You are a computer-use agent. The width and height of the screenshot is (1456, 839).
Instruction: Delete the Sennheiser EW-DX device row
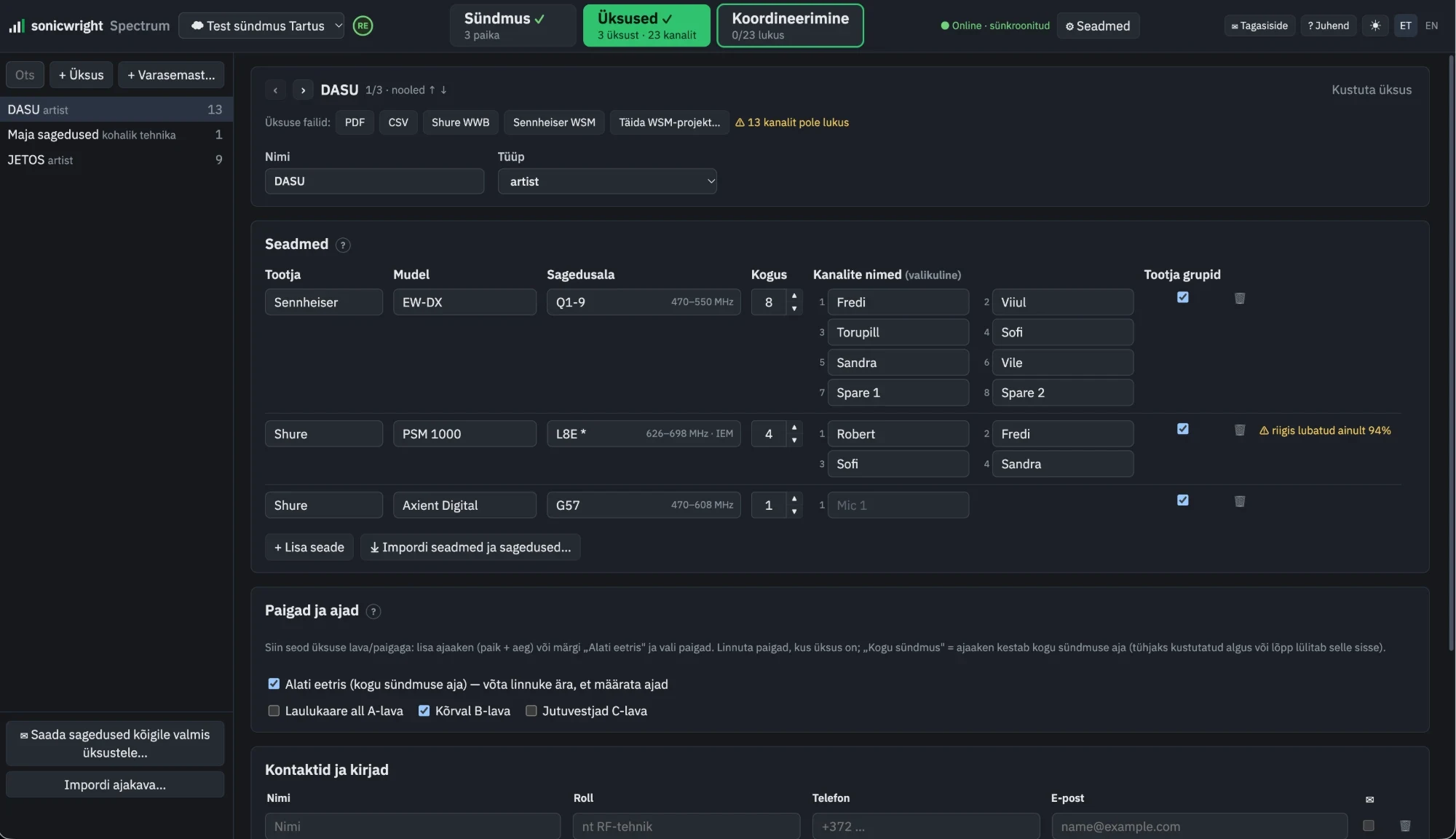(1240, 298)
